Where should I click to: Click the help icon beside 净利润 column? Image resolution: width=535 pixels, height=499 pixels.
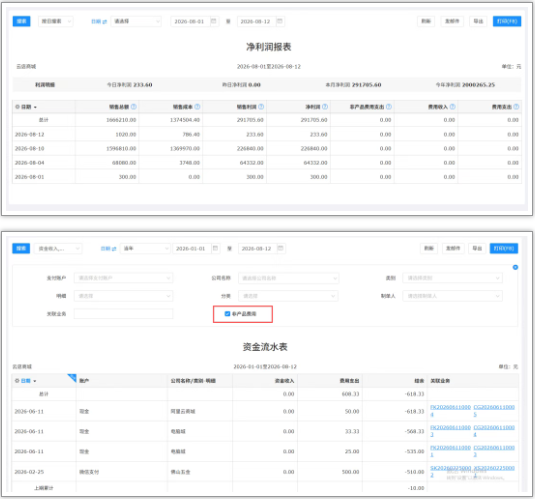click(325, 107)
